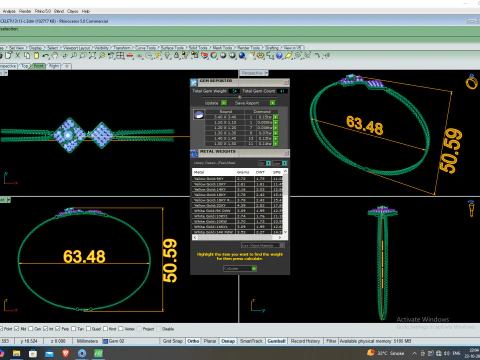The image size is (480, 360).
Task: Toggle the Quad osnap checkbox
Action: pyautogui.click(x=88, y=329)
